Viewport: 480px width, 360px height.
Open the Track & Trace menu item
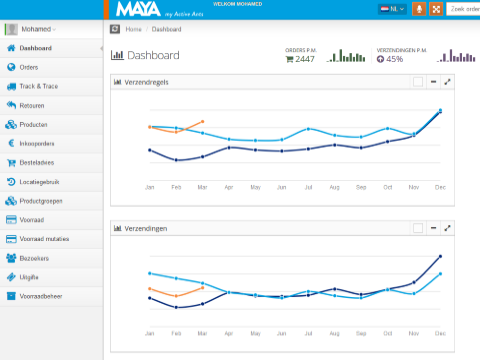coord(52,86)
